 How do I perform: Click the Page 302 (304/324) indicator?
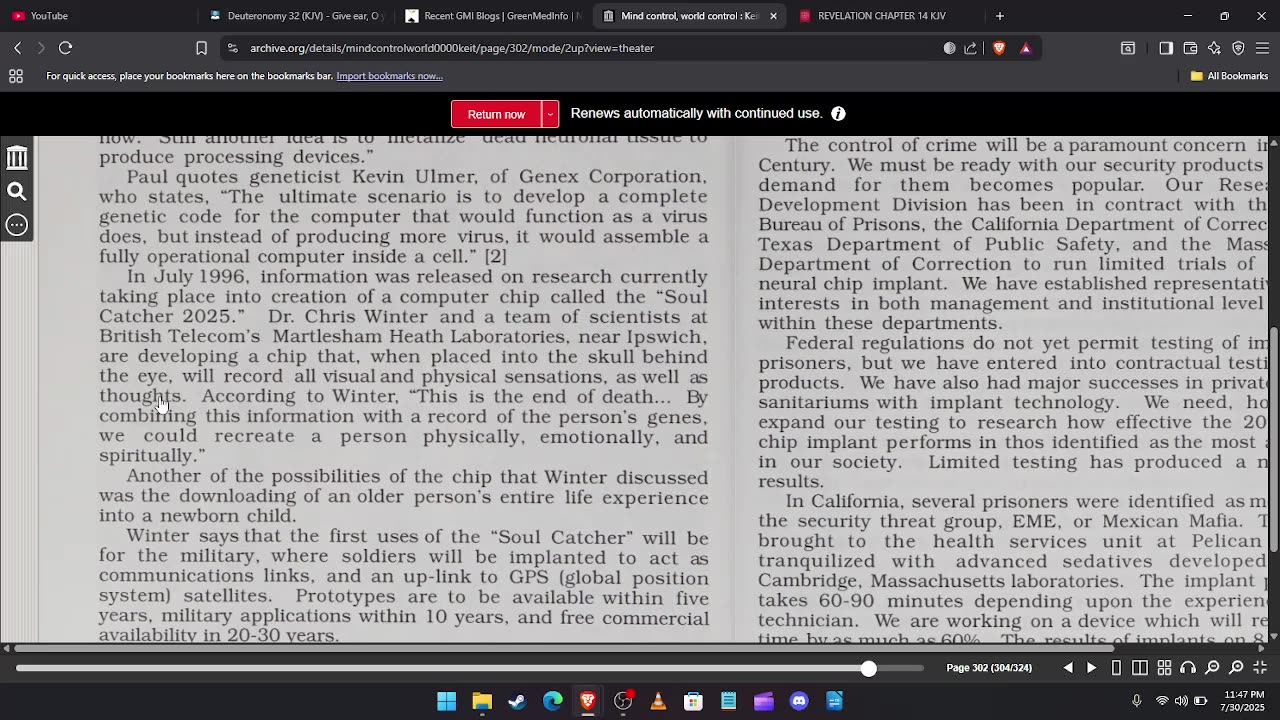pos(989,668)
